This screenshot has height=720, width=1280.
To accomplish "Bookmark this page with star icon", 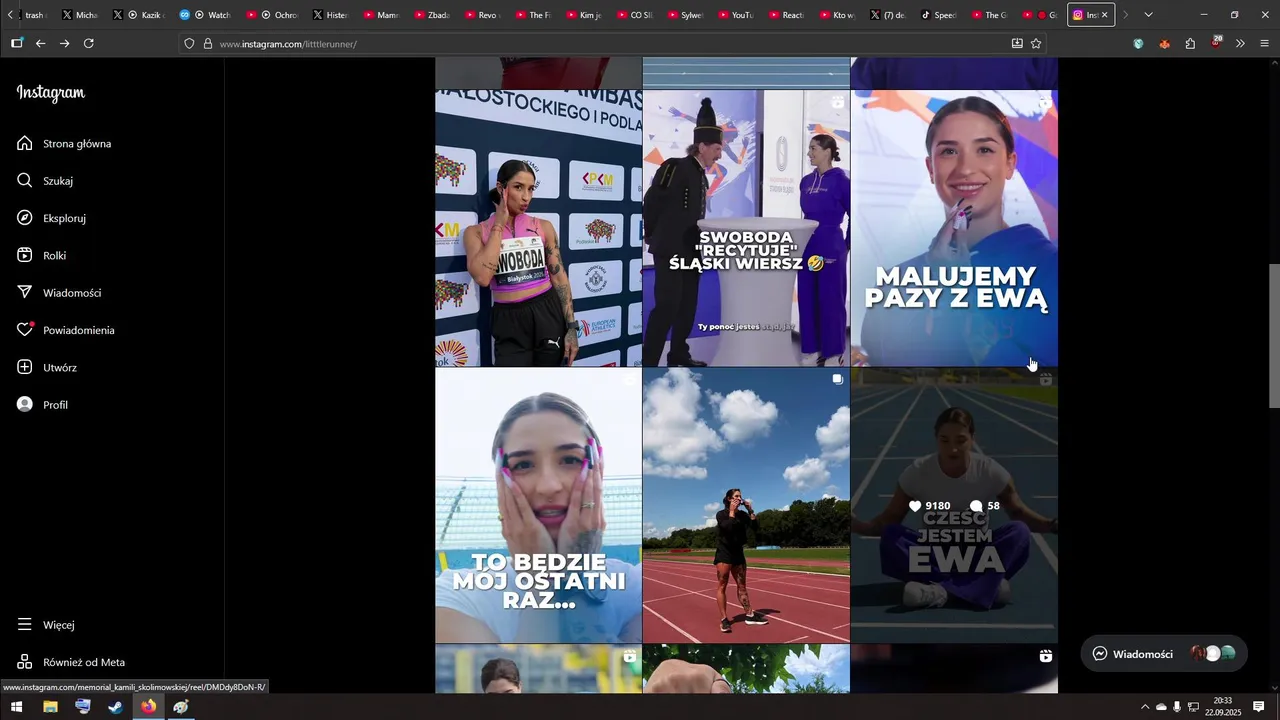I will click(x=1036, y=44).
